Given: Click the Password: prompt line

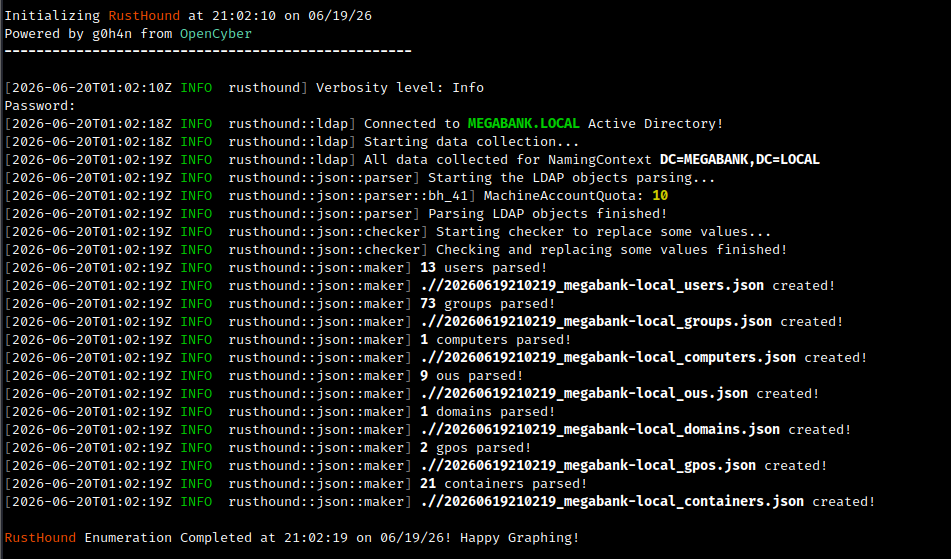Looking at the screenshot, I should click(40, 106).
